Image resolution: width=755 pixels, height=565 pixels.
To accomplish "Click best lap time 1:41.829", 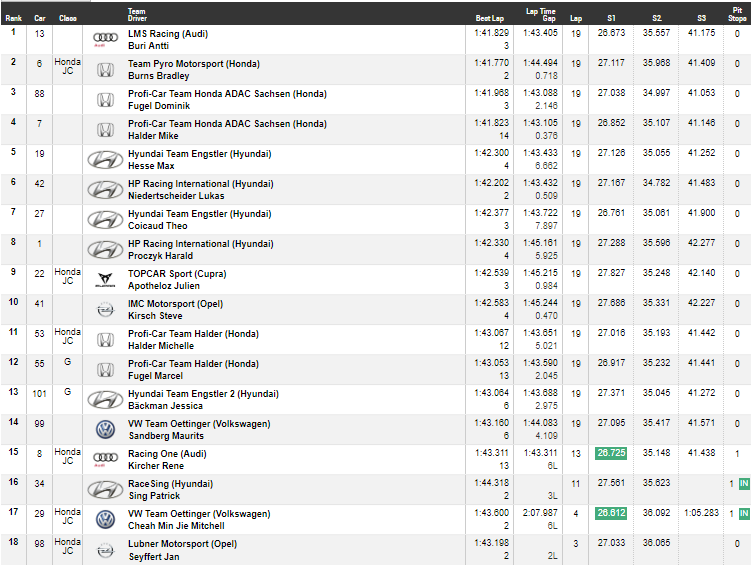I will (492, 33).
